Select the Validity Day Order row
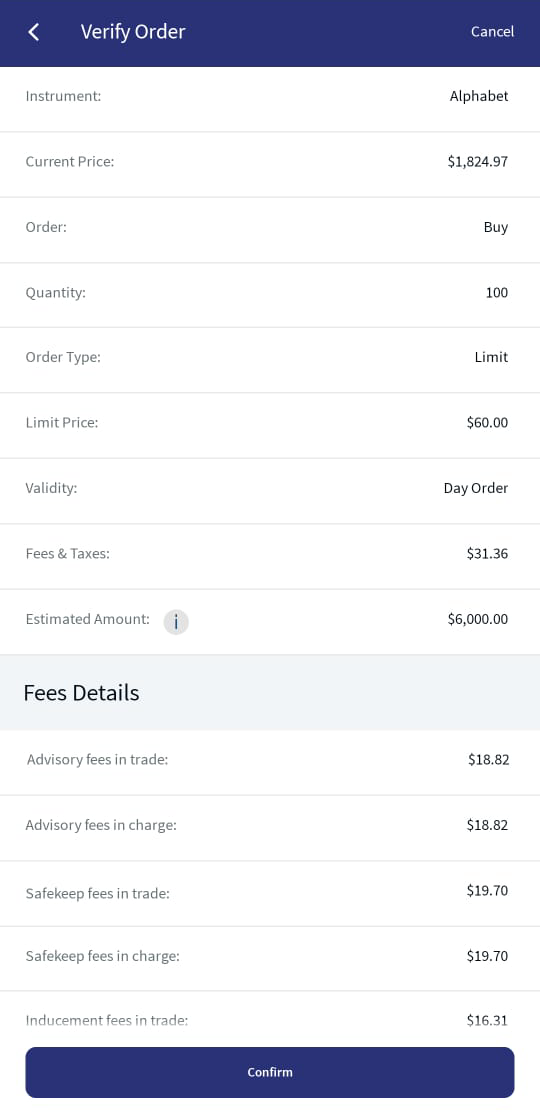This screenshot has width=540, height=1120. 270,491
